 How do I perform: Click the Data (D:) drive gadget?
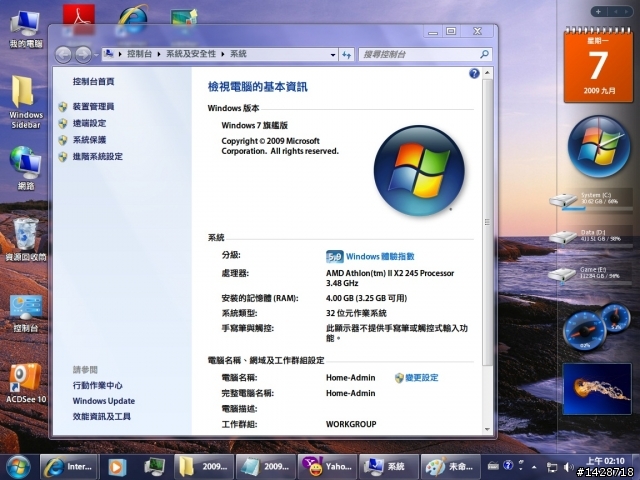click(589, 236)
